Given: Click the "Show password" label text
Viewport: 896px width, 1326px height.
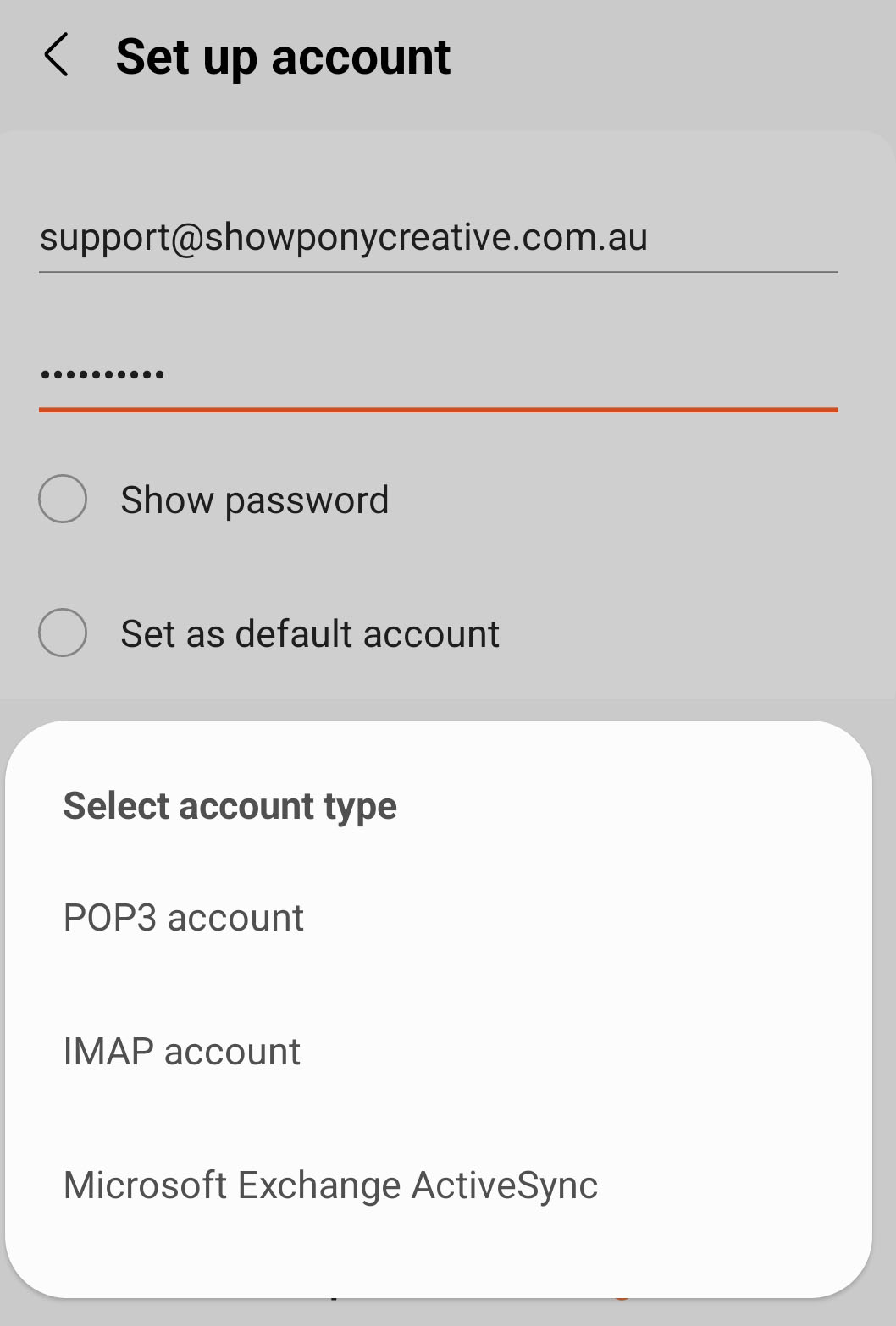Looking at the screenshot, I should pyautogui.click(x=254, y=500).
